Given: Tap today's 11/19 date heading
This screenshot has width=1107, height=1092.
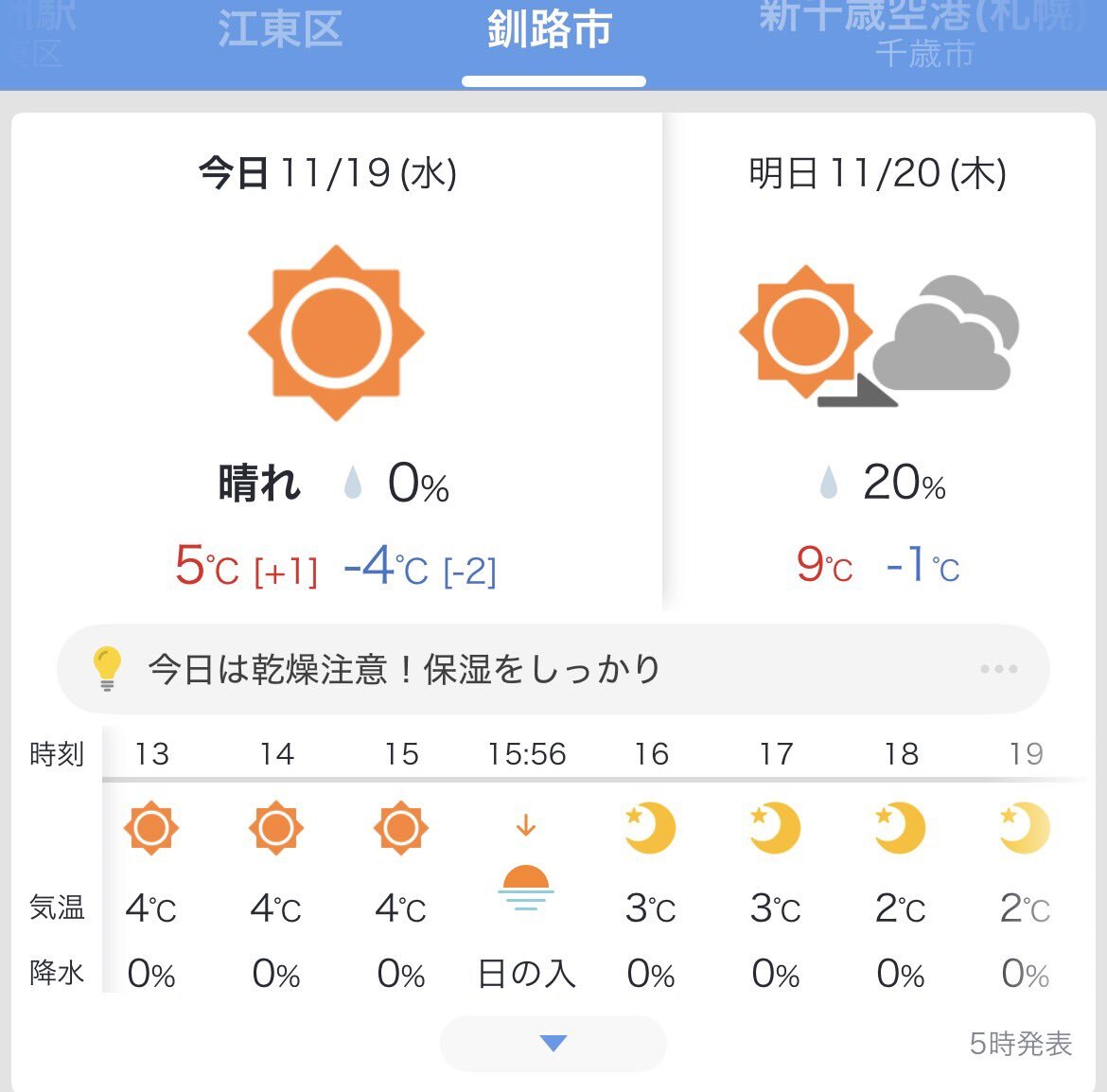Looking at the screenshot, I should tap(327, 173).
